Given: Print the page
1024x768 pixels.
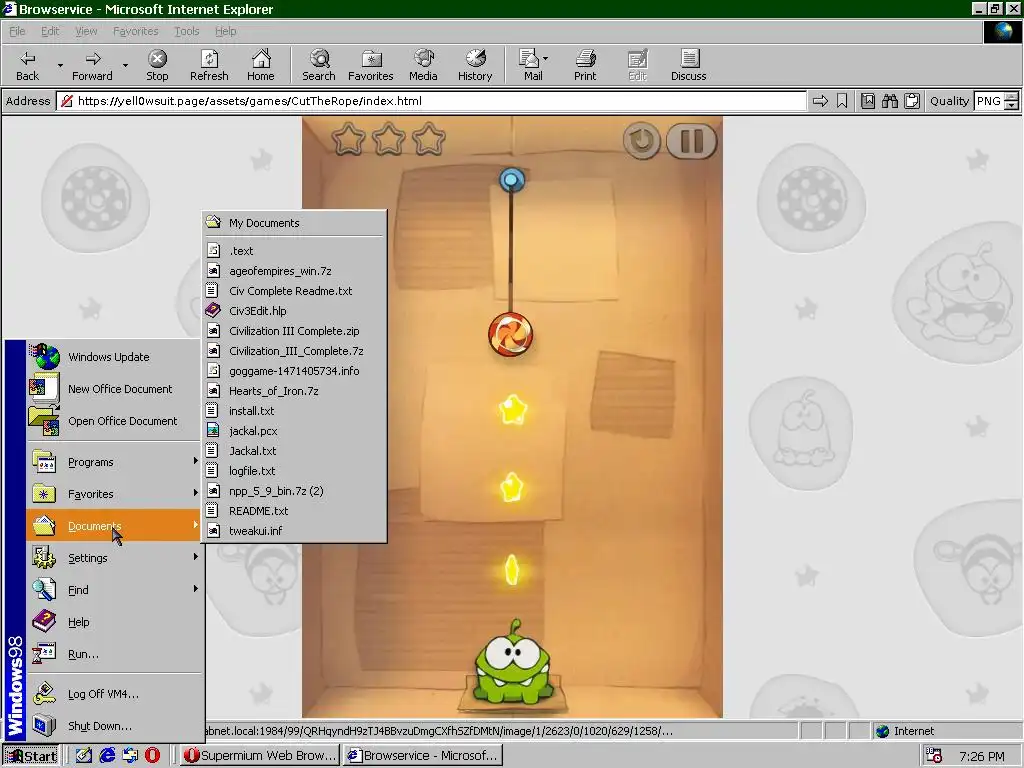Looking at the screenshot, I should 585,65.
